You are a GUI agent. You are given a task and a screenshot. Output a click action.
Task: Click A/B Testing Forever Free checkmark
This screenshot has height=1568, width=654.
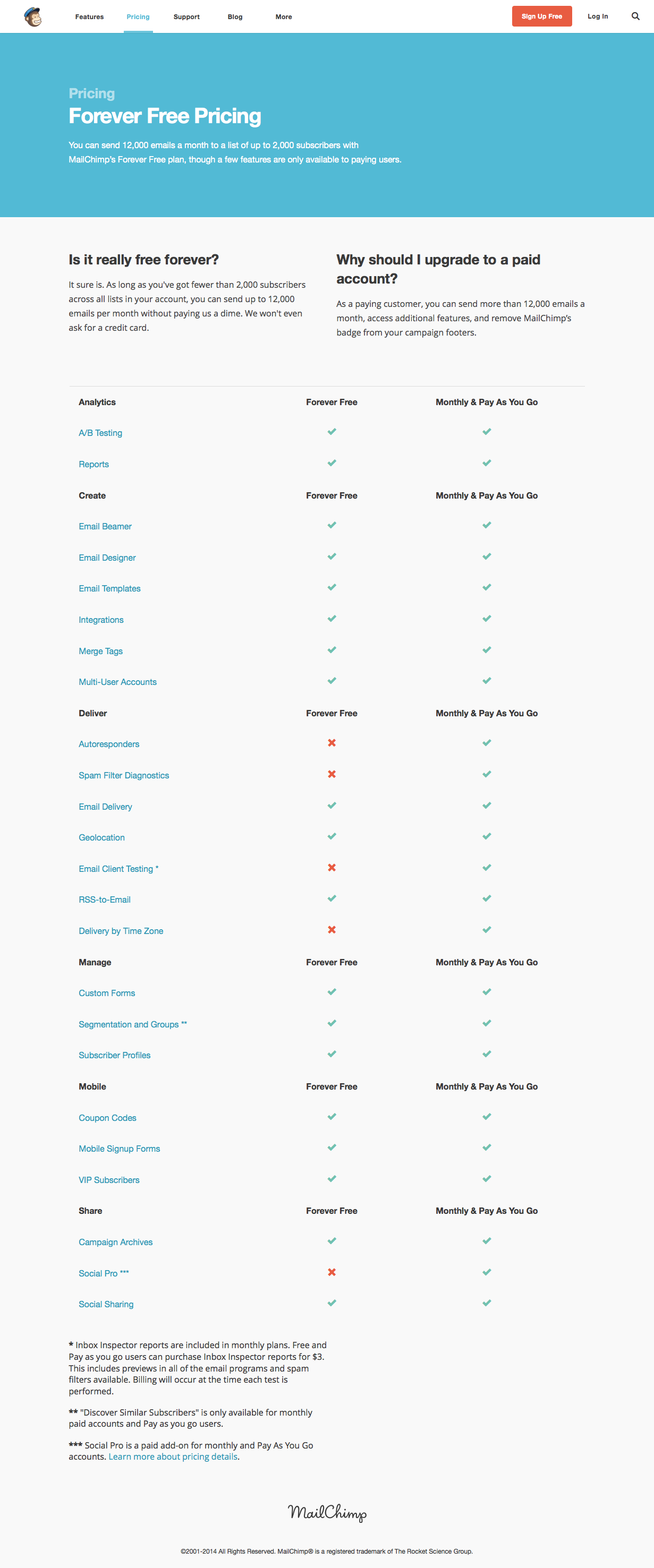pos(332,432)
